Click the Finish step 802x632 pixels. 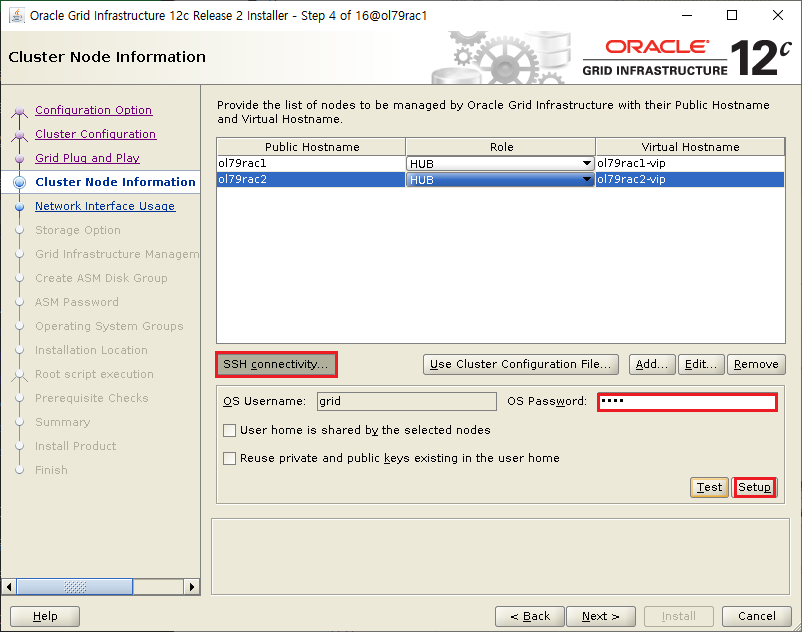pos(51,470)
